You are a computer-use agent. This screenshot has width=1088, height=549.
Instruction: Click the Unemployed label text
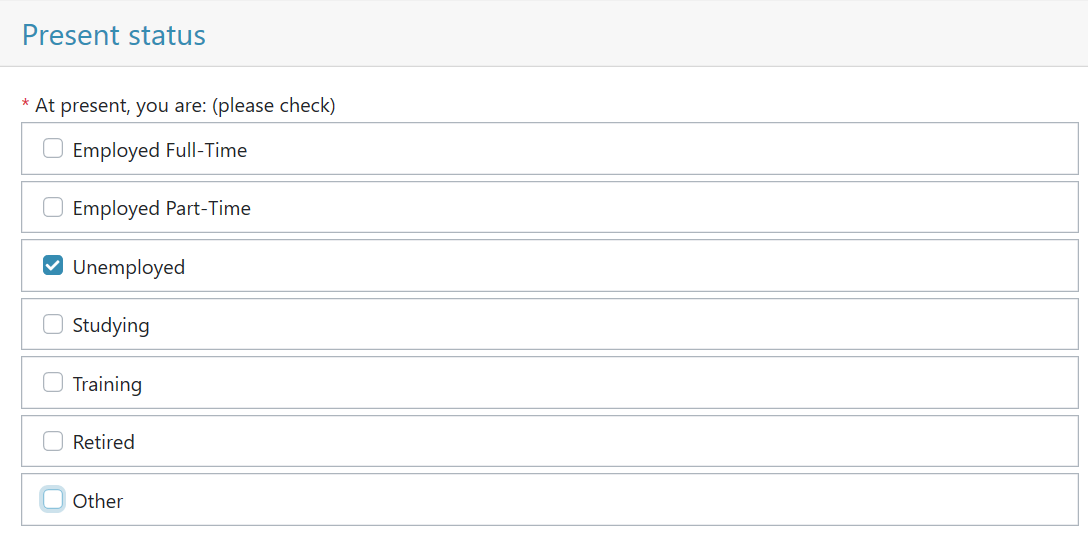click(129, 267)
